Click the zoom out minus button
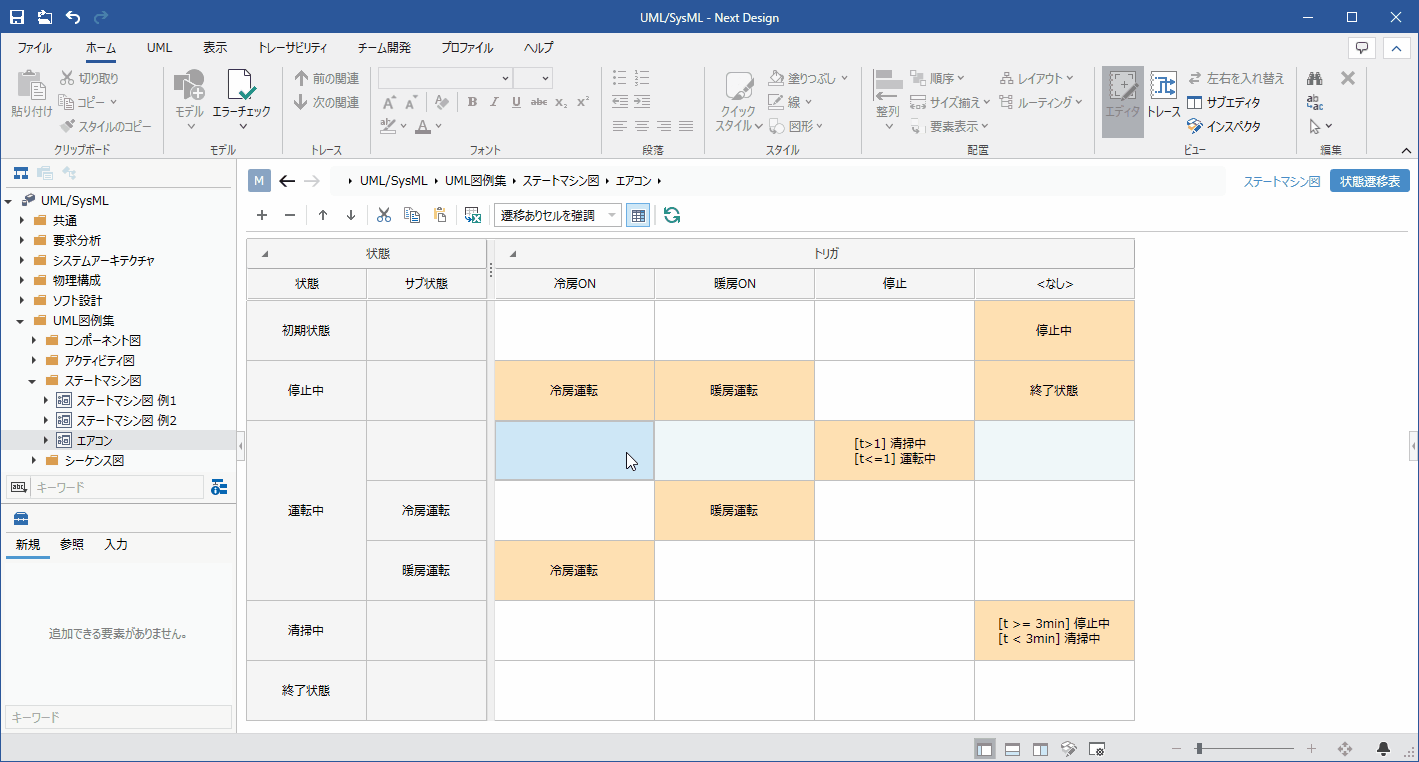This screenshot has height=762, width=1419. (1176, 748)
